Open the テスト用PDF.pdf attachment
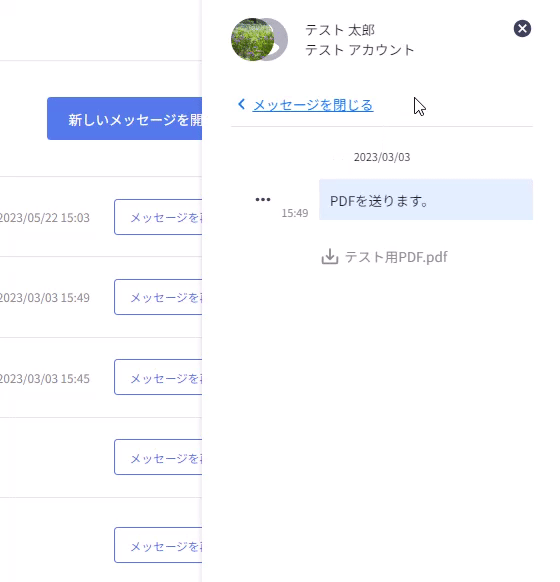The height and width of the screenshot is (582, 560). click(x=396, y=257)
